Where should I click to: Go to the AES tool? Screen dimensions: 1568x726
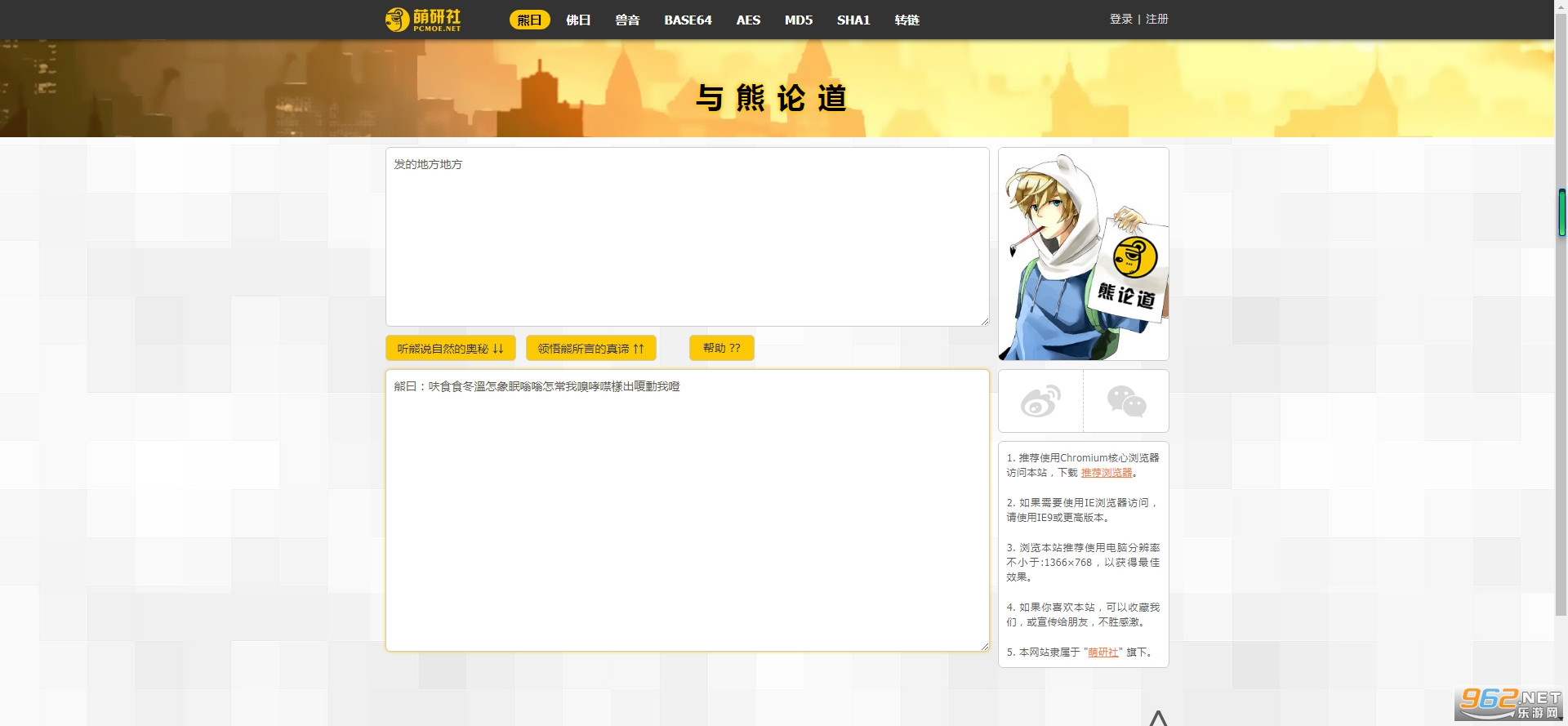748,20
